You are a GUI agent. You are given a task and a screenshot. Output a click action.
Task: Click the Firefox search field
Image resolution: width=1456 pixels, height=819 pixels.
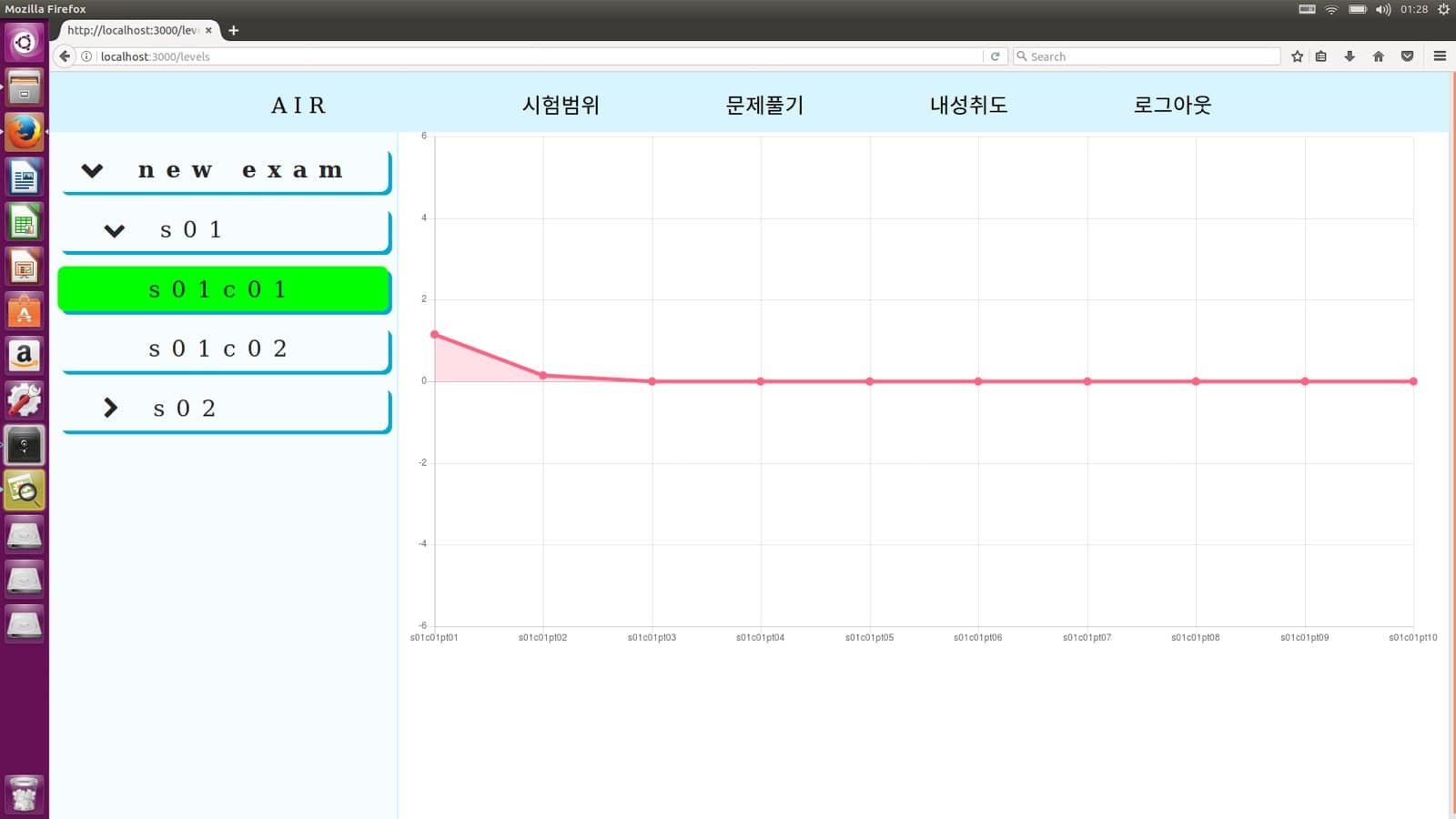point(1147,56)
